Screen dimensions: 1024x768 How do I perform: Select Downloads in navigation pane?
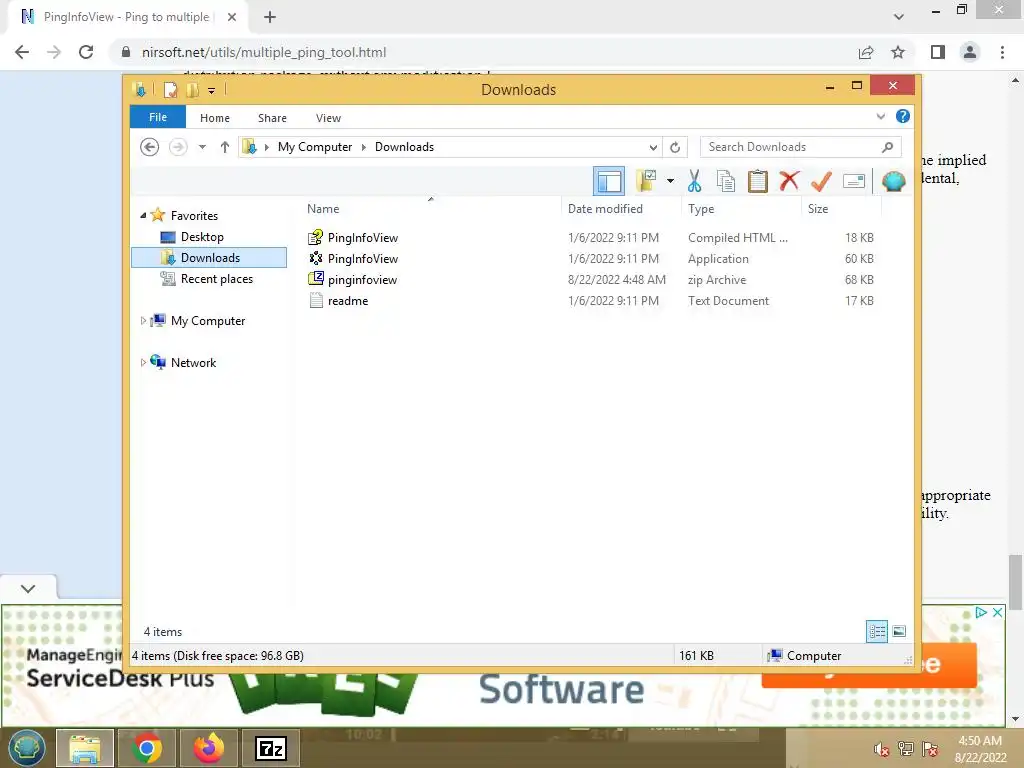point(209,257)
